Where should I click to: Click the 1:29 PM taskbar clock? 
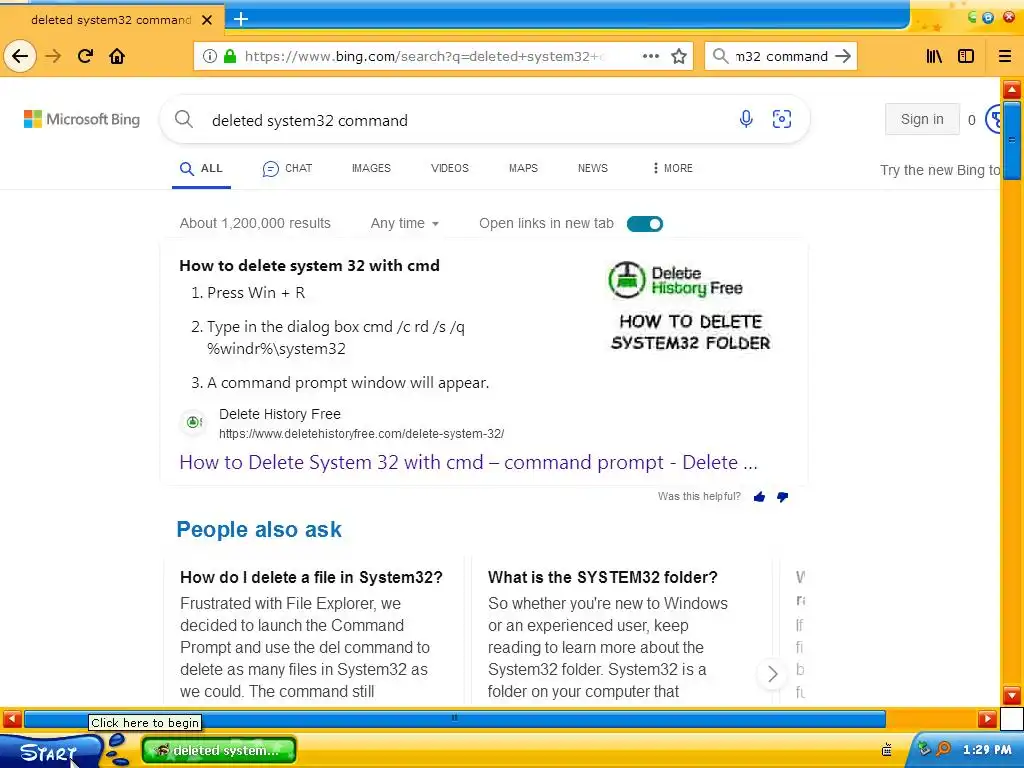tap(987, 749)
